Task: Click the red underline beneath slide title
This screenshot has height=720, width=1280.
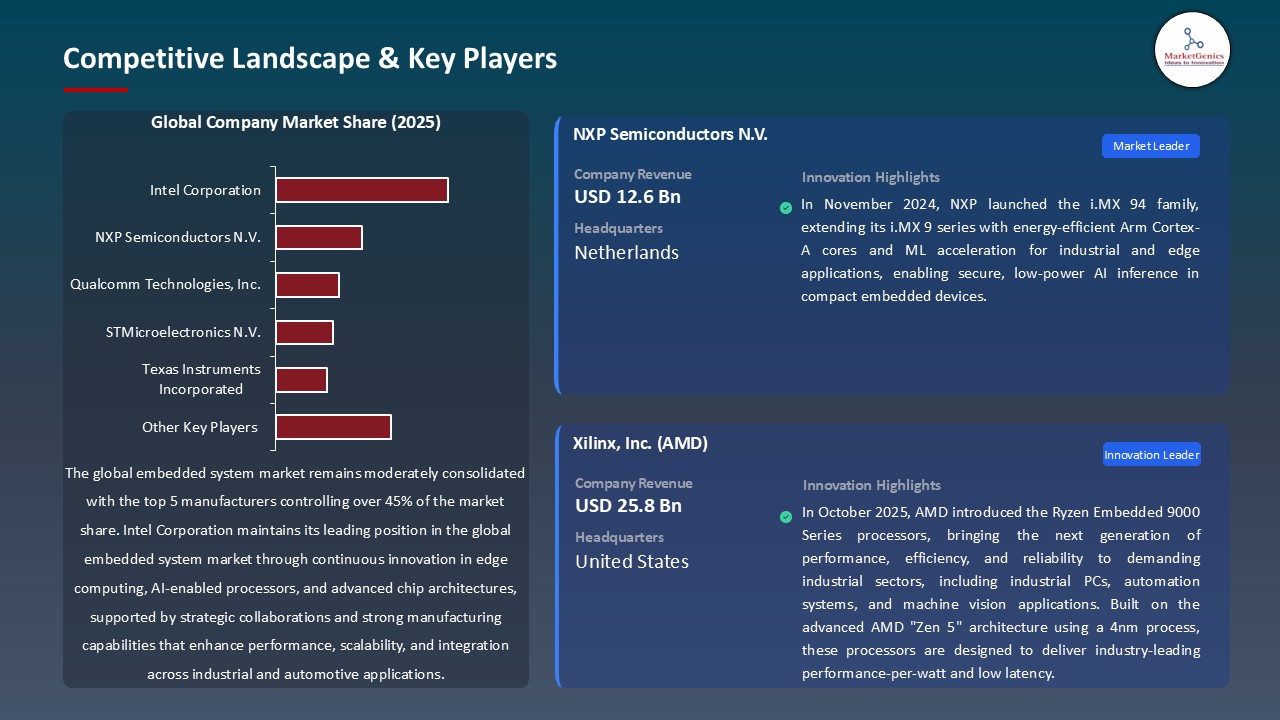Action: click(96, 90)
